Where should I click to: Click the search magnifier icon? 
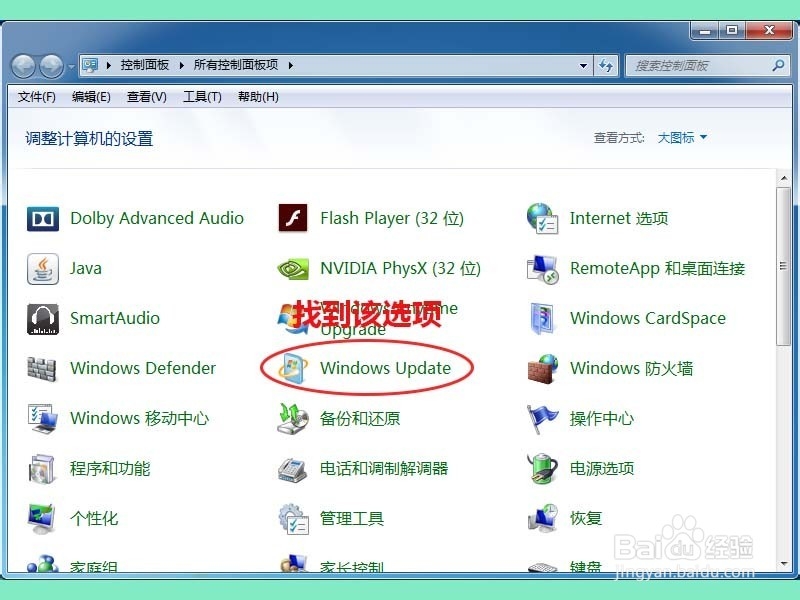coord(778,65)
